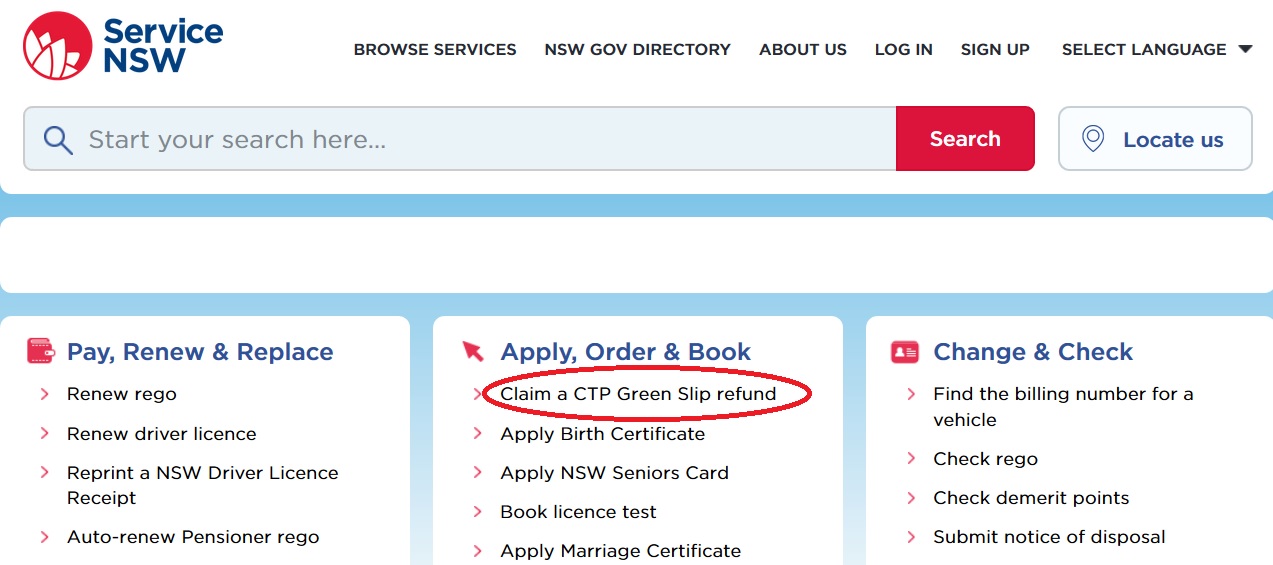Click the red ID card icon
The height and width of the screenshot is (565, 1273).
click(904, 352)
